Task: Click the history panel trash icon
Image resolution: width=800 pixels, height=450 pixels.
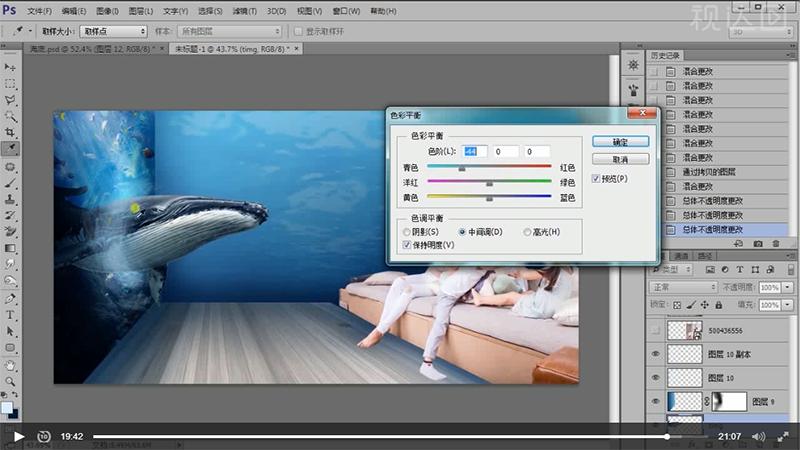Action: coord(776,244)
